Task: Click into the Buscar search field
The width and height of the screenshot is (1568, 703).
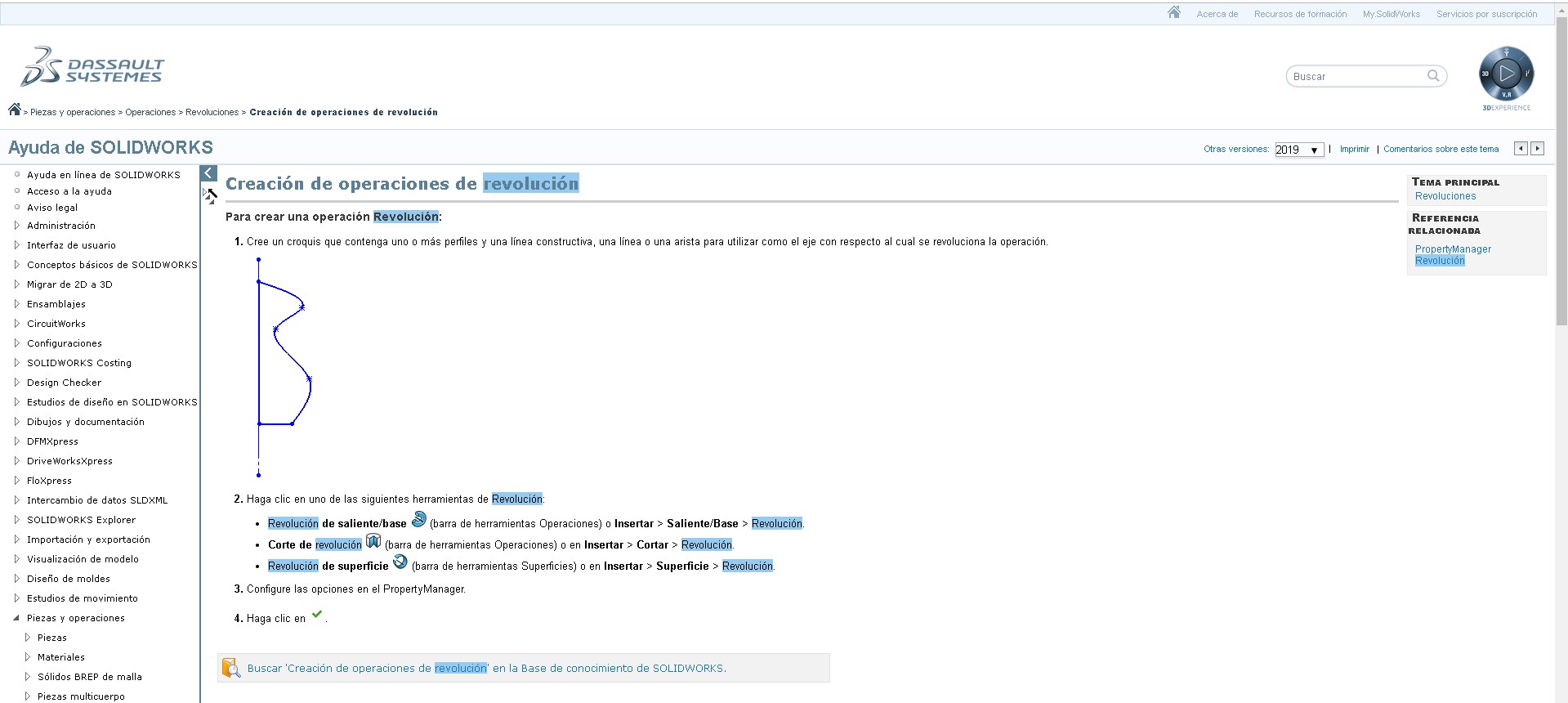Action: click(1356, 76)
